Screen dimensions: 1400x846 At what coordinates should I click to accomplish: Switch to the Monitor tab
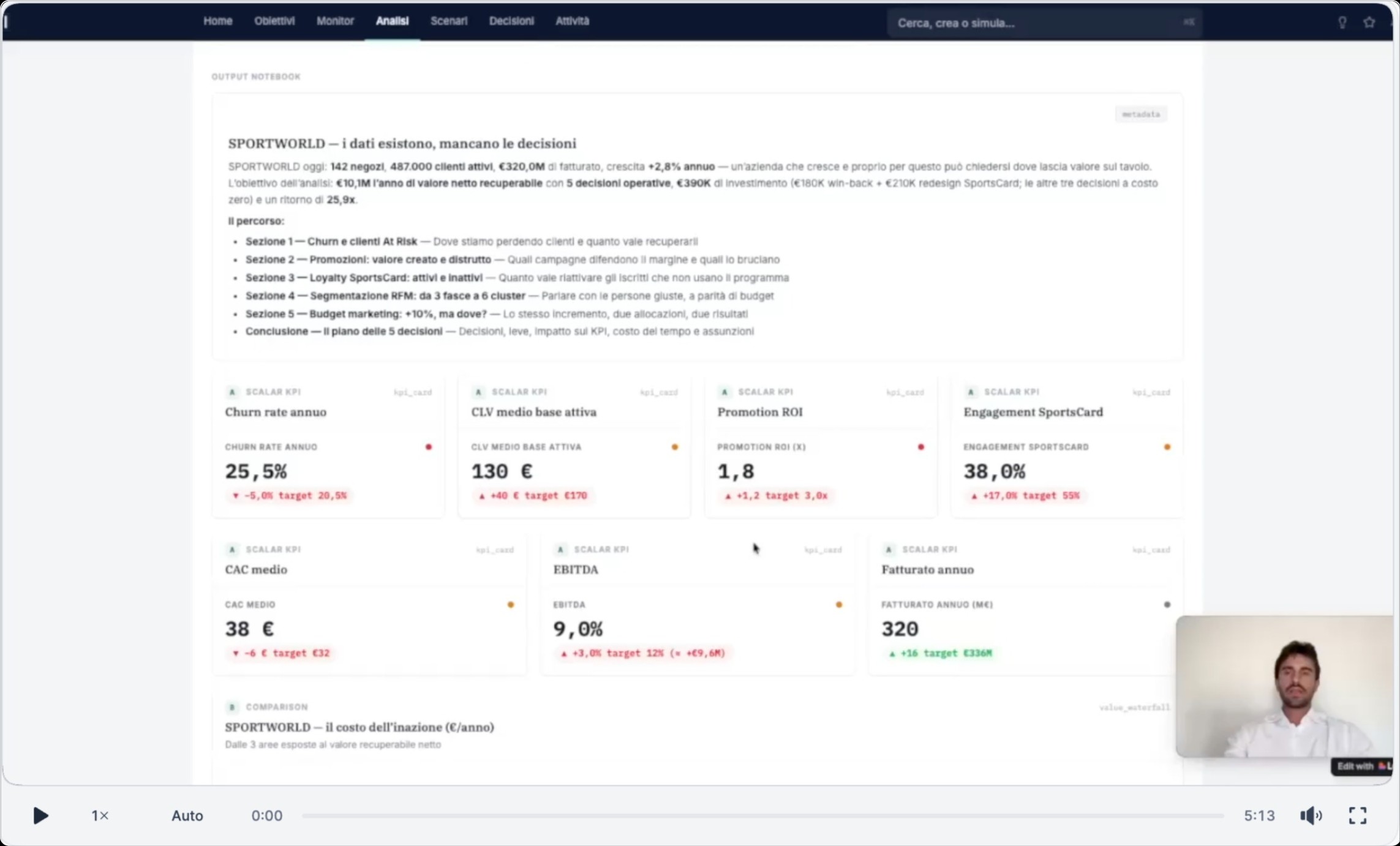click(x=335, y=21)
